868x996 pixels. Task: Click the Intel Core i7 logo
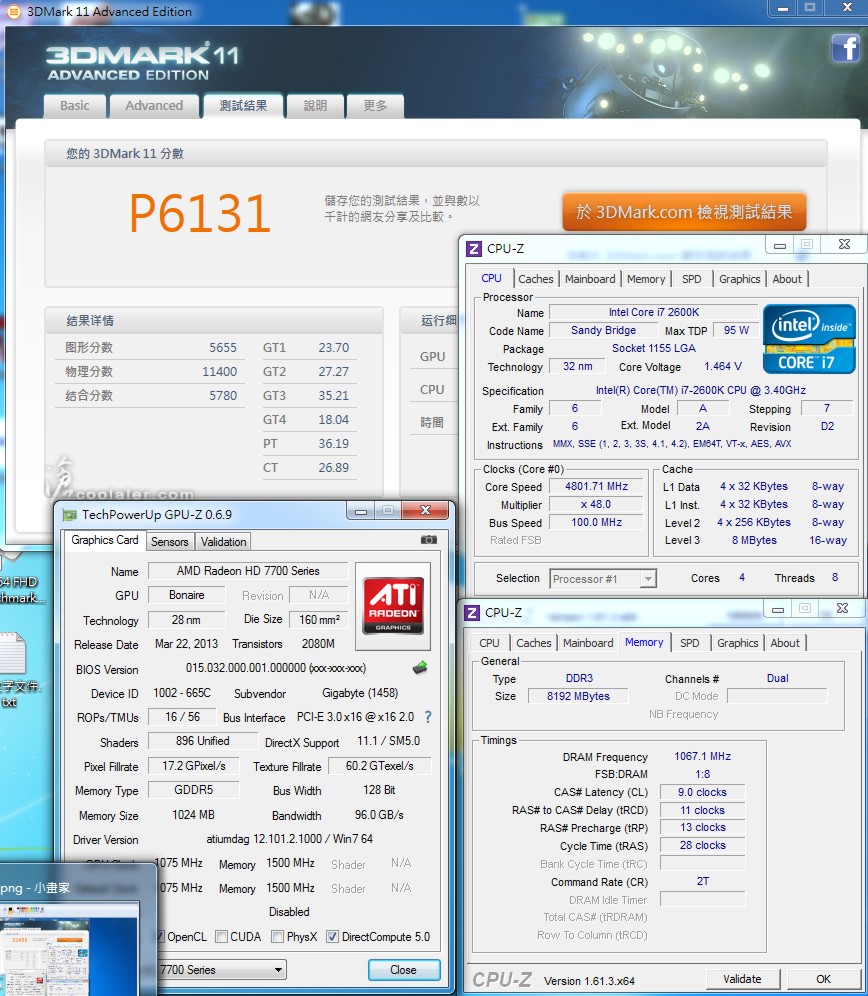(x=809, y=339)
